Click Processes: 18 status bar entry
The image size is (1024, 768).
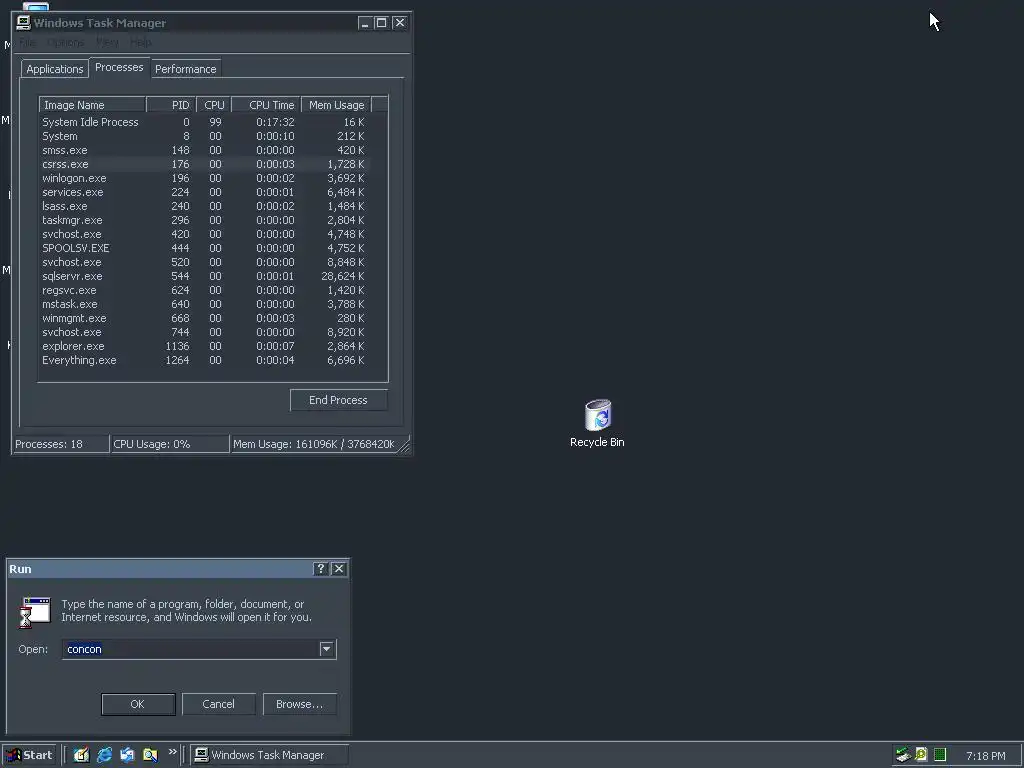click(61, 444)
